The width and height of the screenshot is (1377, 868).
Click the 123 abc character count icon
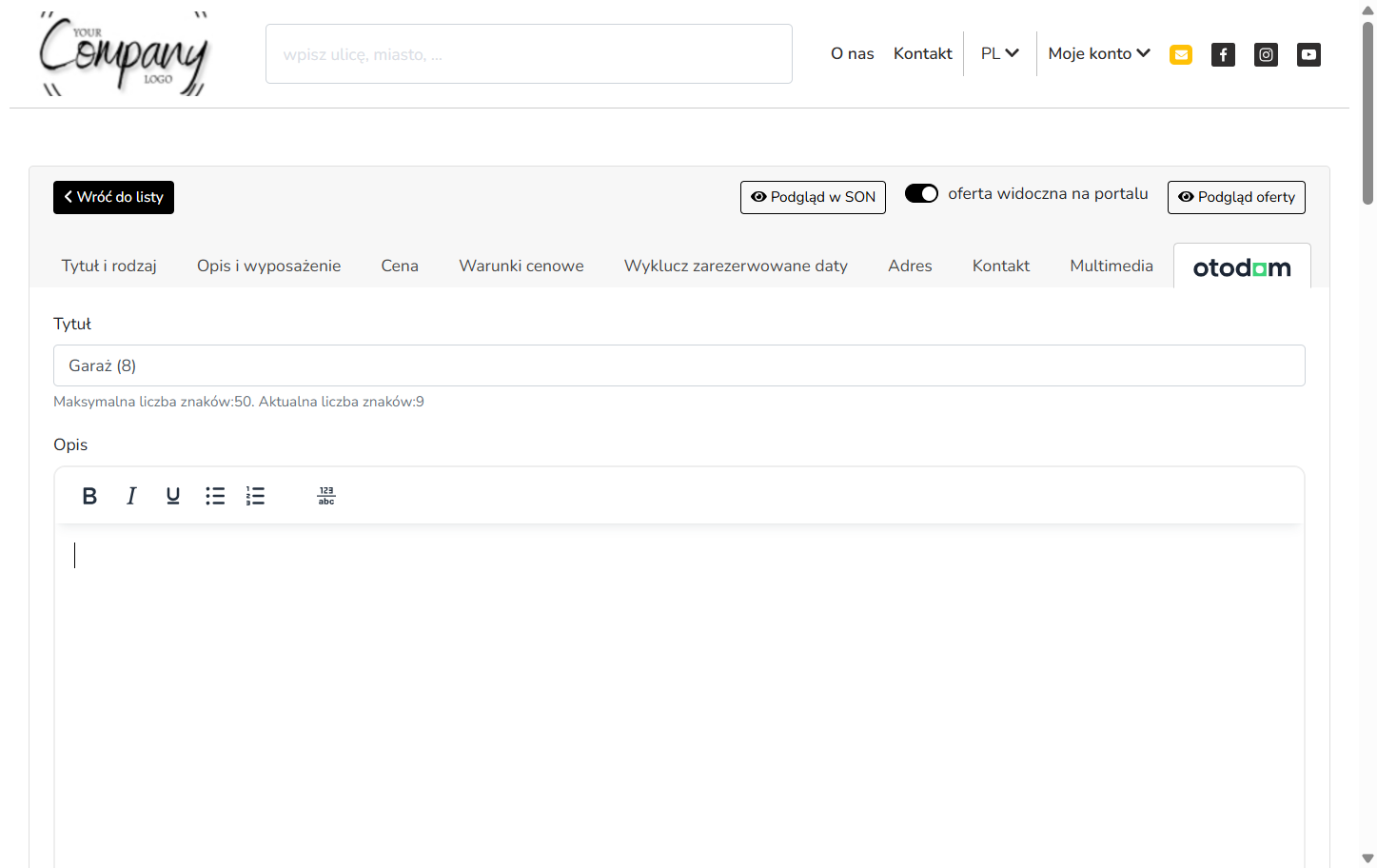coord(326,496)
